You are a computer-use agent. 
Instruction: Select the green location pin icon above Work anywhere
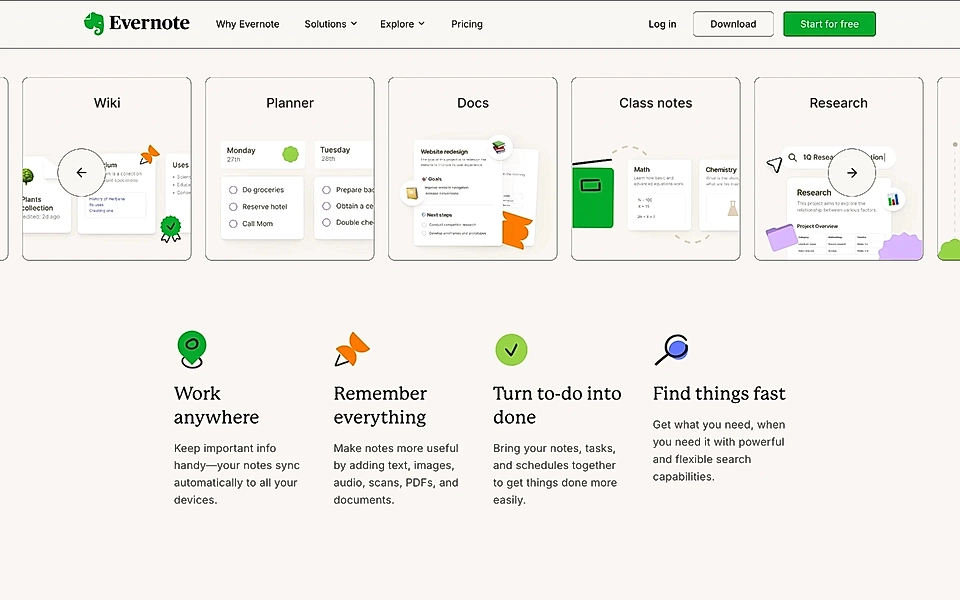coord(191,348)
